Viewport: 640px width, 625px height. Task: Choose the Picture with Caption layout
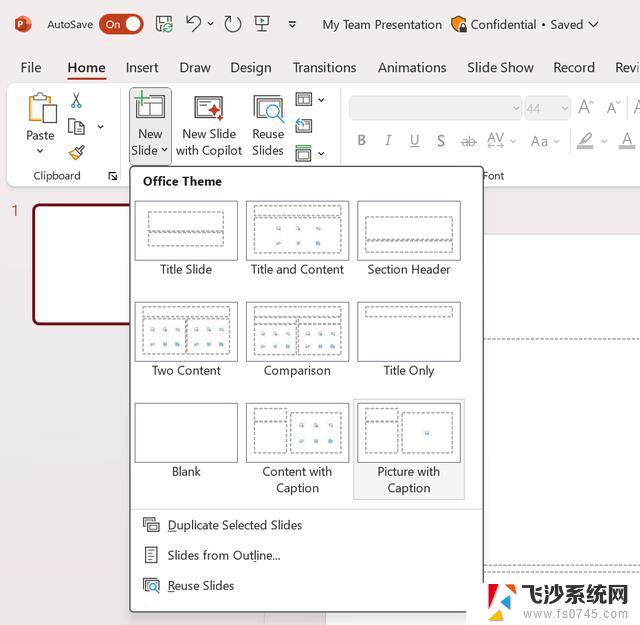(x=409, y=449)
